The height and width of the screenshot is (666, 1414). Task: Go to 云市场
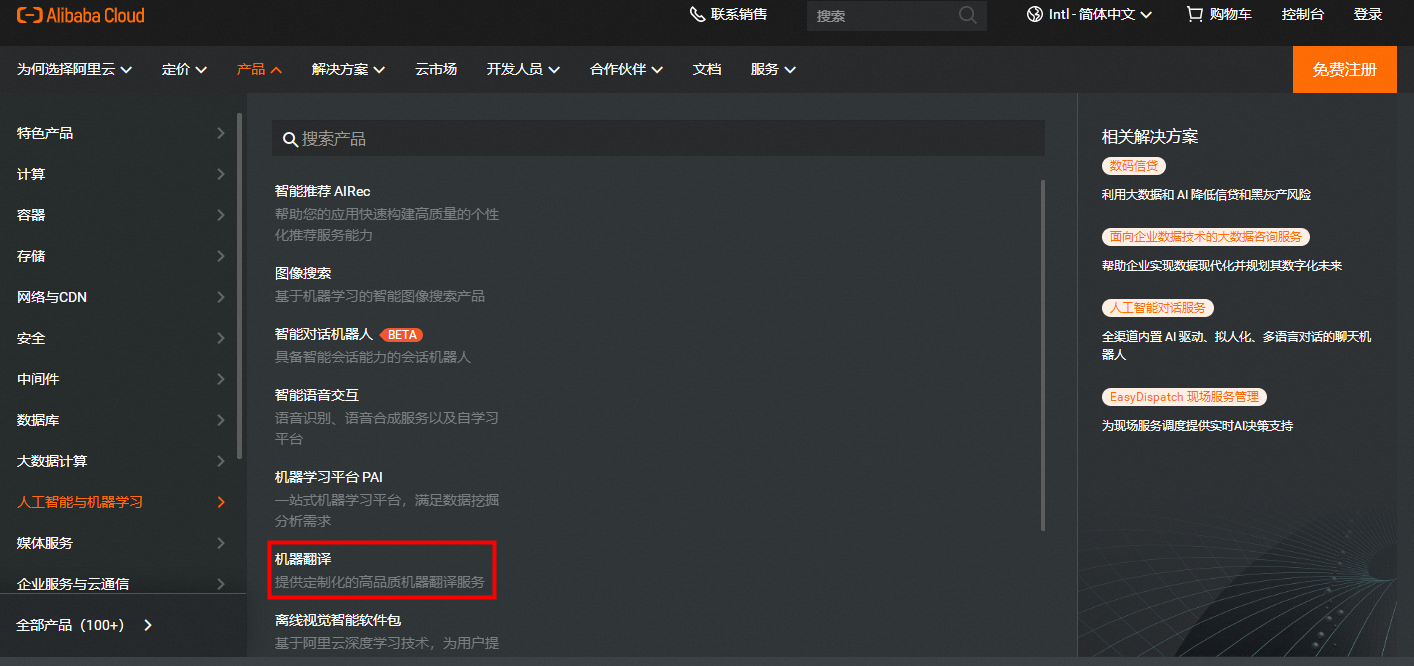436,69
